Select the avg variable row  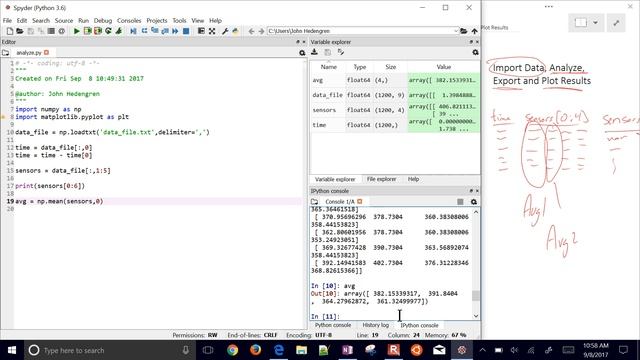point(395,80)
